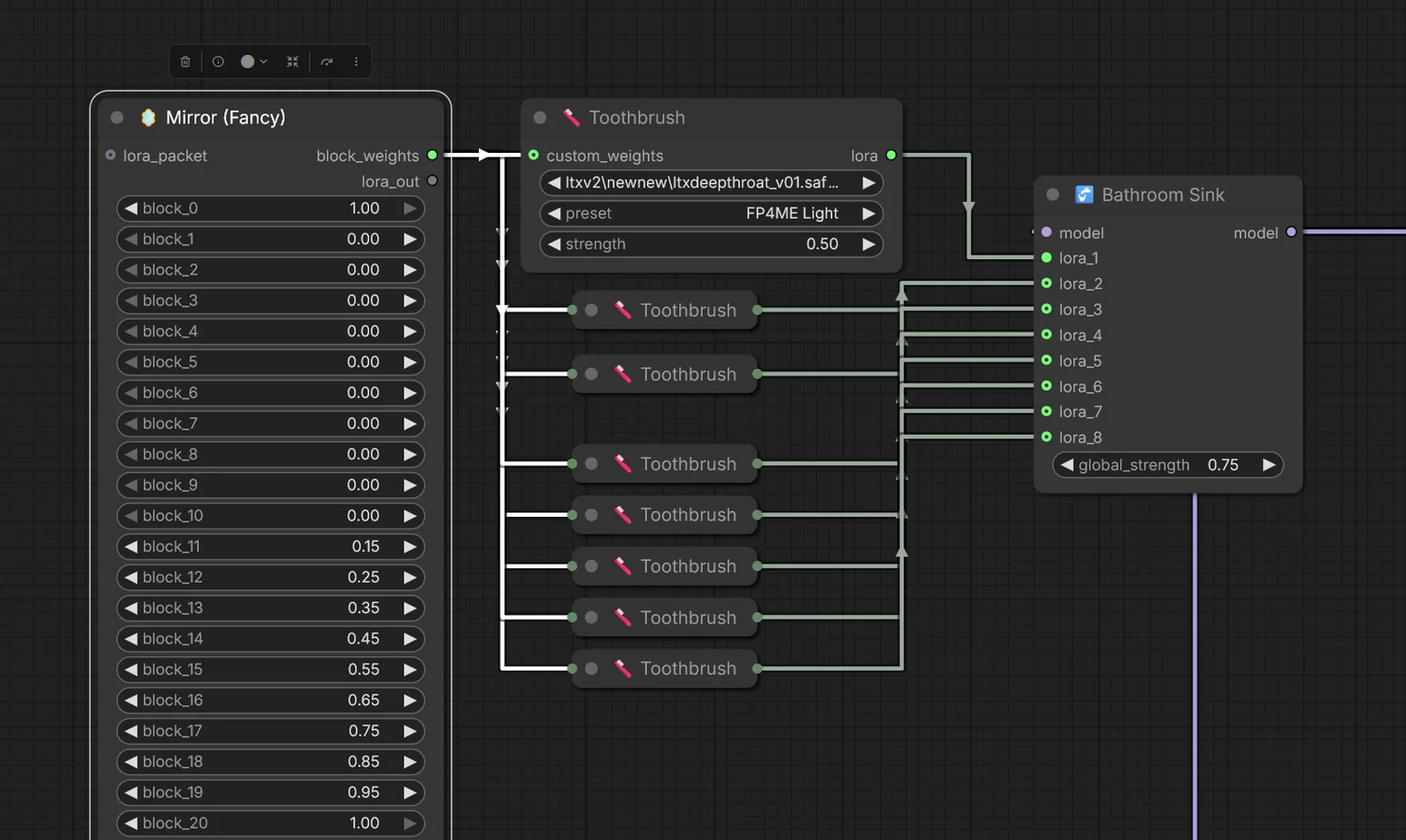
Task: Toggle collapse dot on Mirror (Fancy) node
Action: (x=117, y=117)
